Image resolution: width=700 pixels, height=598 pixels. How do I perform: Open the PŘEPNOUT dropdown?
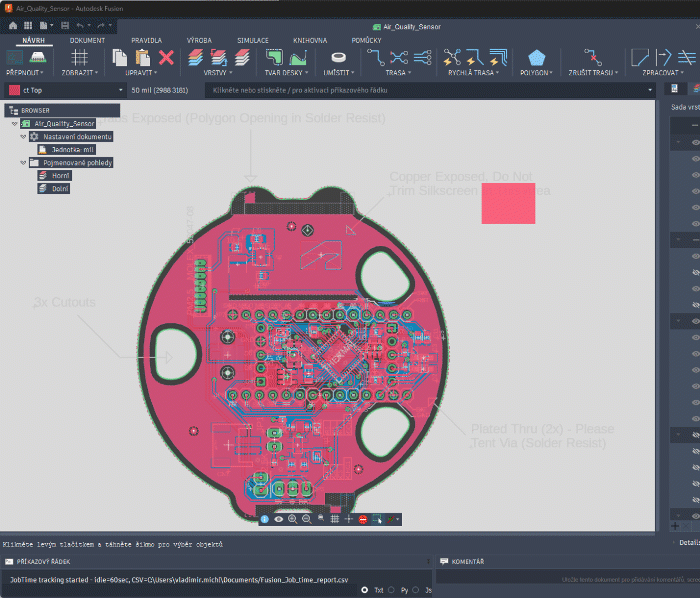pos(25,73)
